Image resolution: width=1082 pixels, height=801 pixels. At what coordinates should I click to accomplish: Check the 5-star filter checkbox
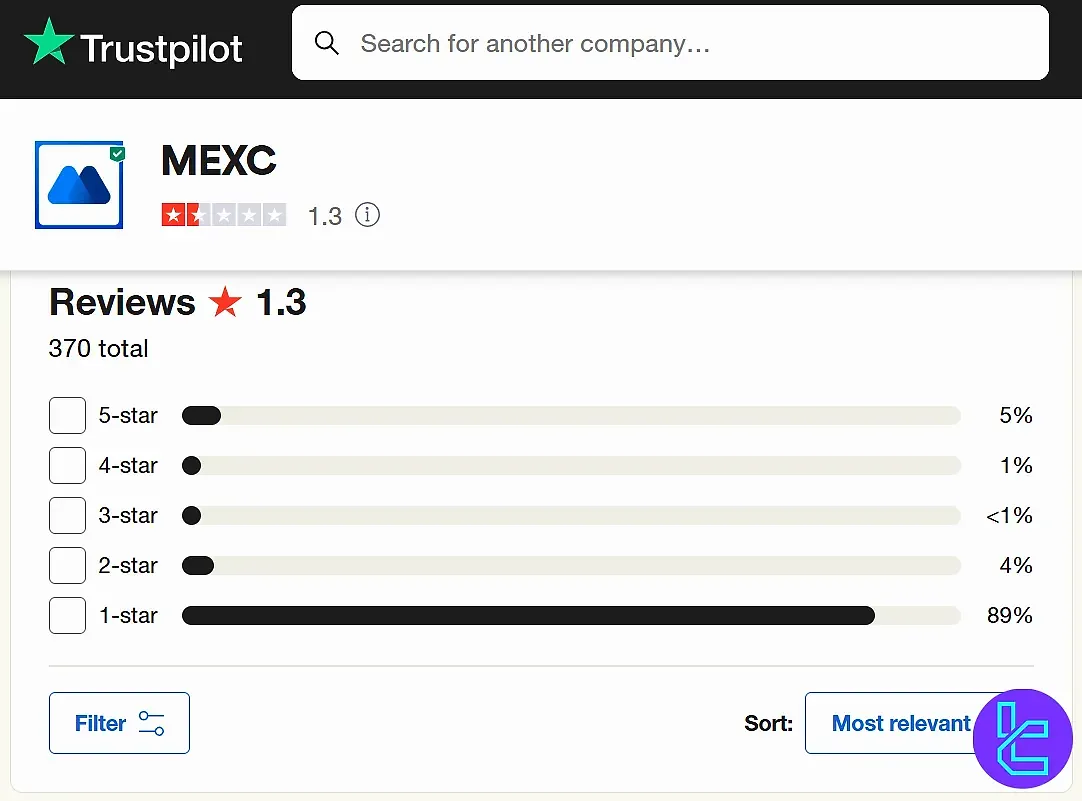pyautogui.click(x=68, y=415)
